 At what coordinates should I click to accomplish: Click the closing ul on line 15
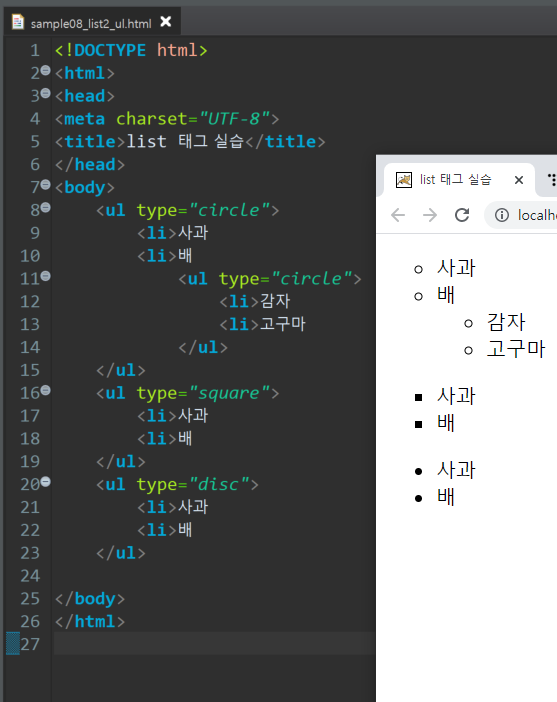(121, 370)
